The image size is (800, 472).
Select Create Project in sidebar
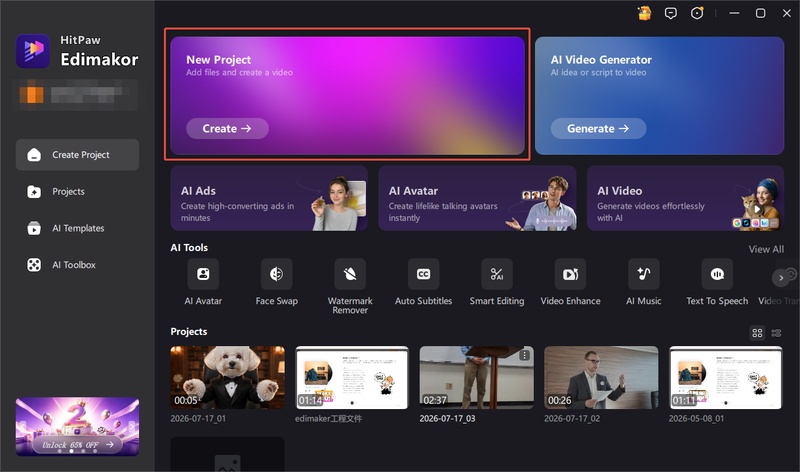(x=77, y=155)
